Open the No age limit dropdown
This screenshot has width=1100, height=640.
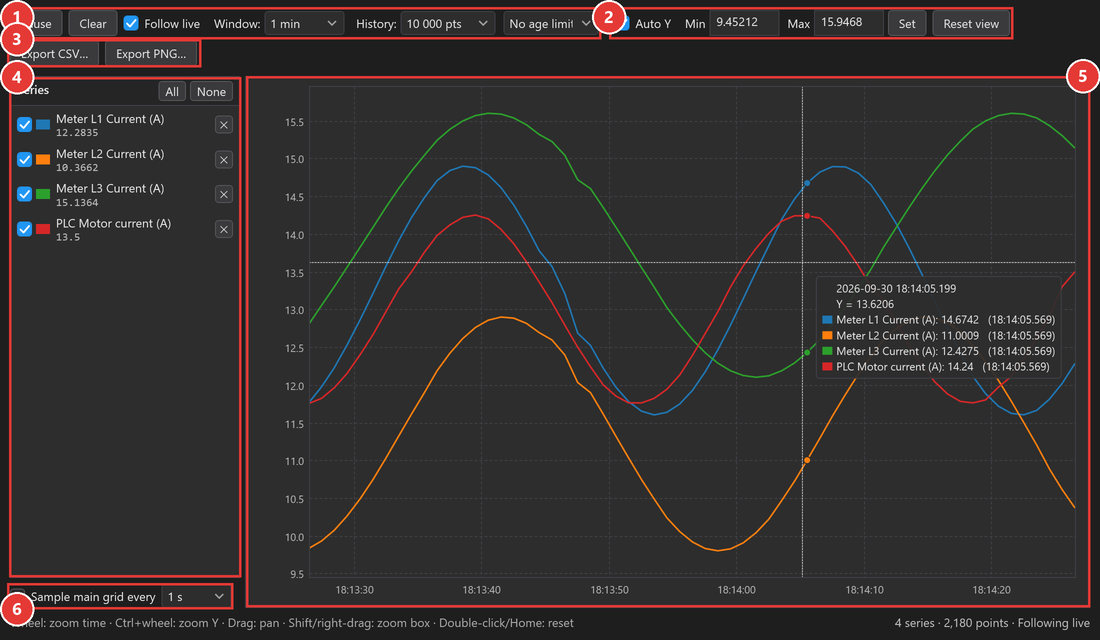point(549,24)
